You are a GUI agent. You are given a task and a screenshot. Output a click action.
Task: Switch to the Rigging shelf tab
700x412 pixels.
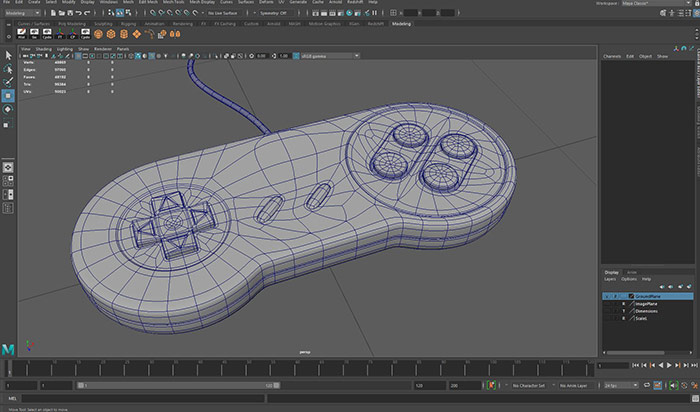pos(129,24)
